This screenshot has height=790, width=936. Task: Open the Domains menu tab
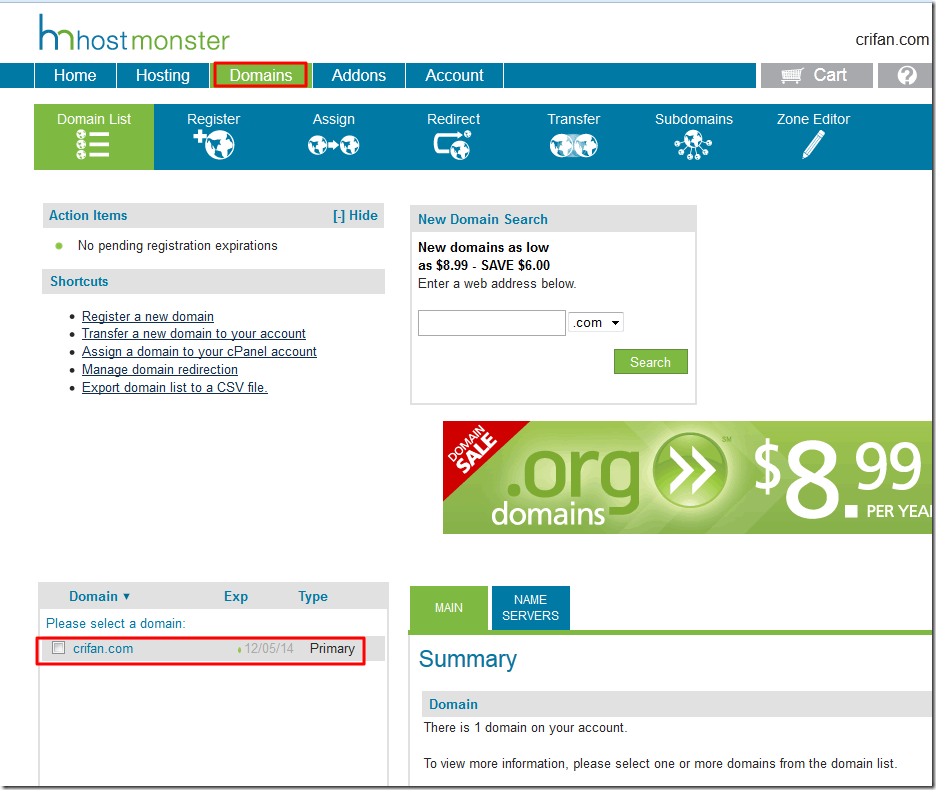pos(261,75)
